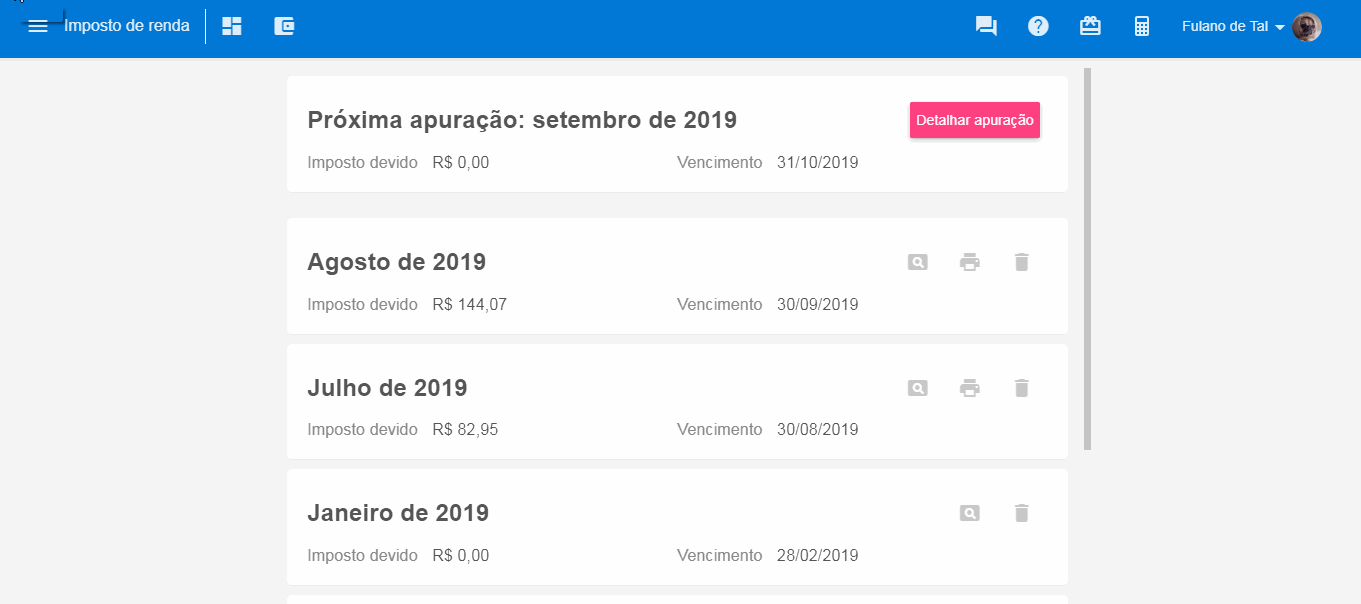Click the Detalhar apuração button
1361x604 pixels.
(975, 120)
